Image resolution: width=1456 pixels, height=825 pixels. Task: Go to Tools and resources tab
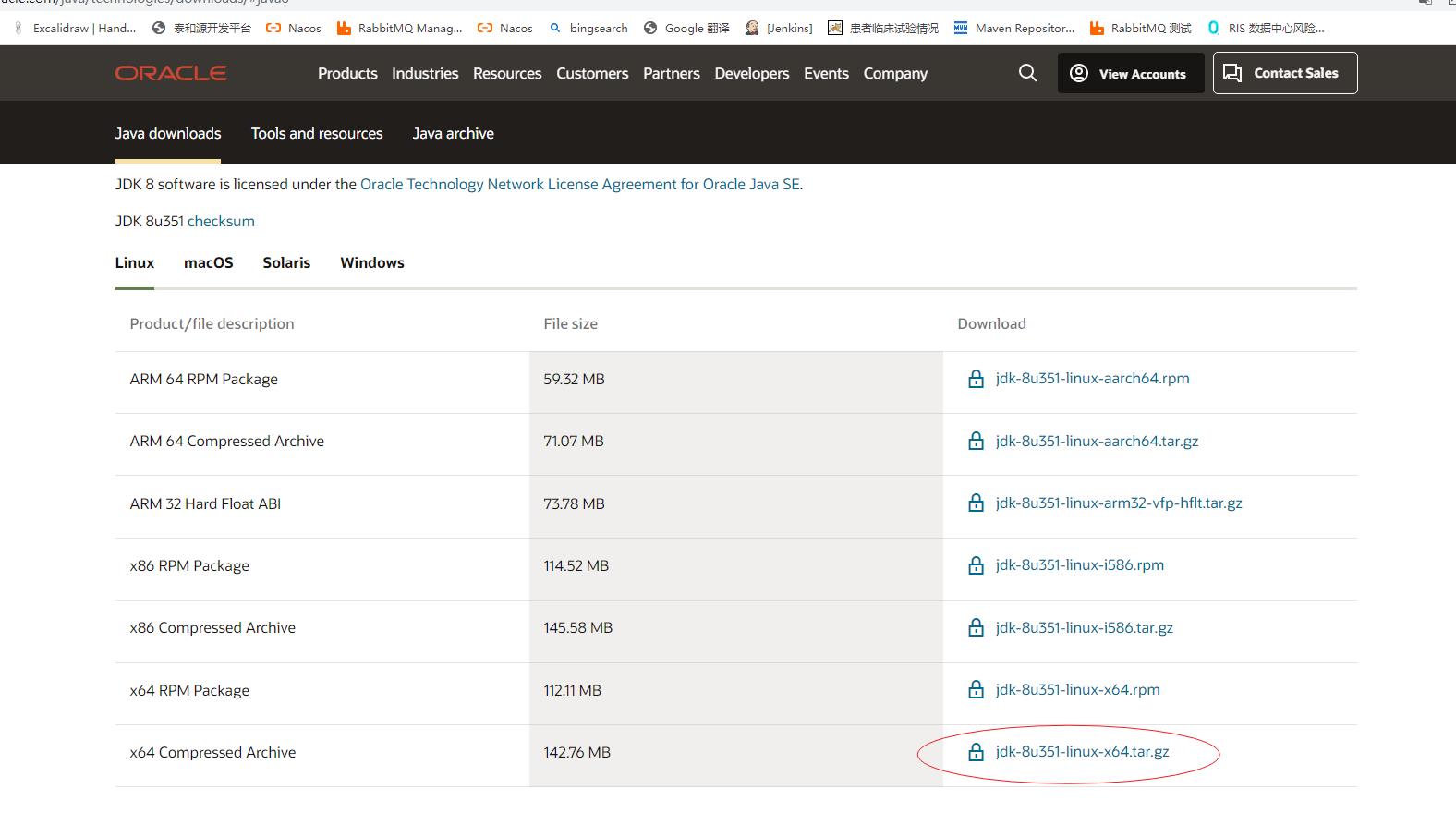point(317,133)
